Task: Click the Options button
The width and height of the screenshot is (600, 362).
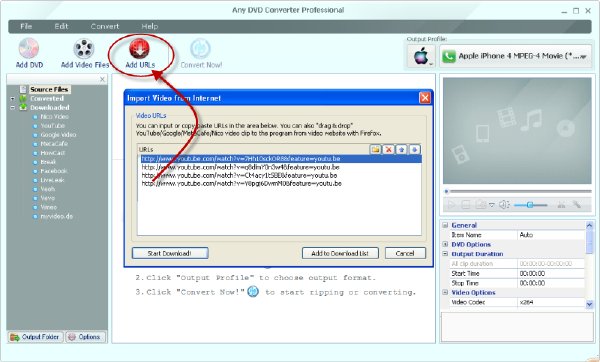Action: pyautogui.click(x=85, y=337)
